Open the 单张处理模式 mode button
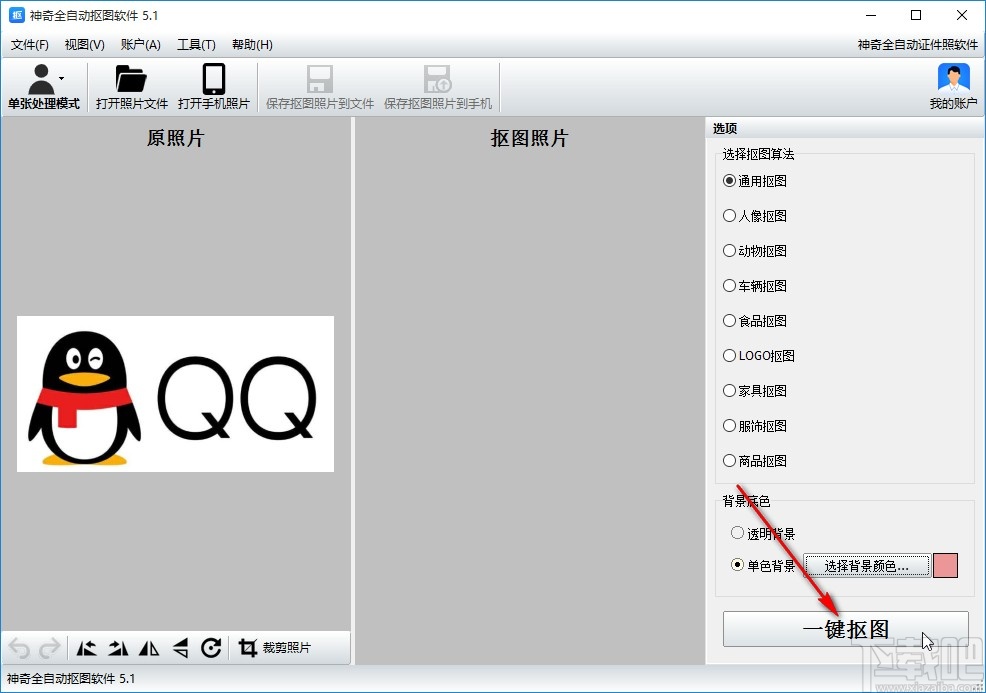 pos(43,87)
